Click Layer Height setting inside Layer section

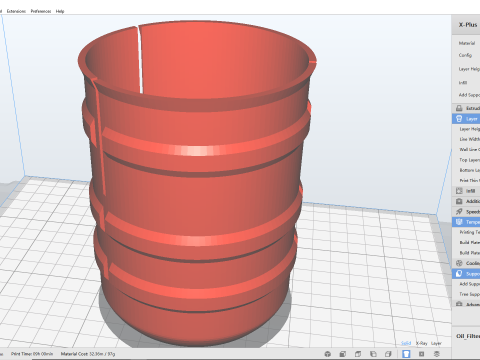(470, 129)
